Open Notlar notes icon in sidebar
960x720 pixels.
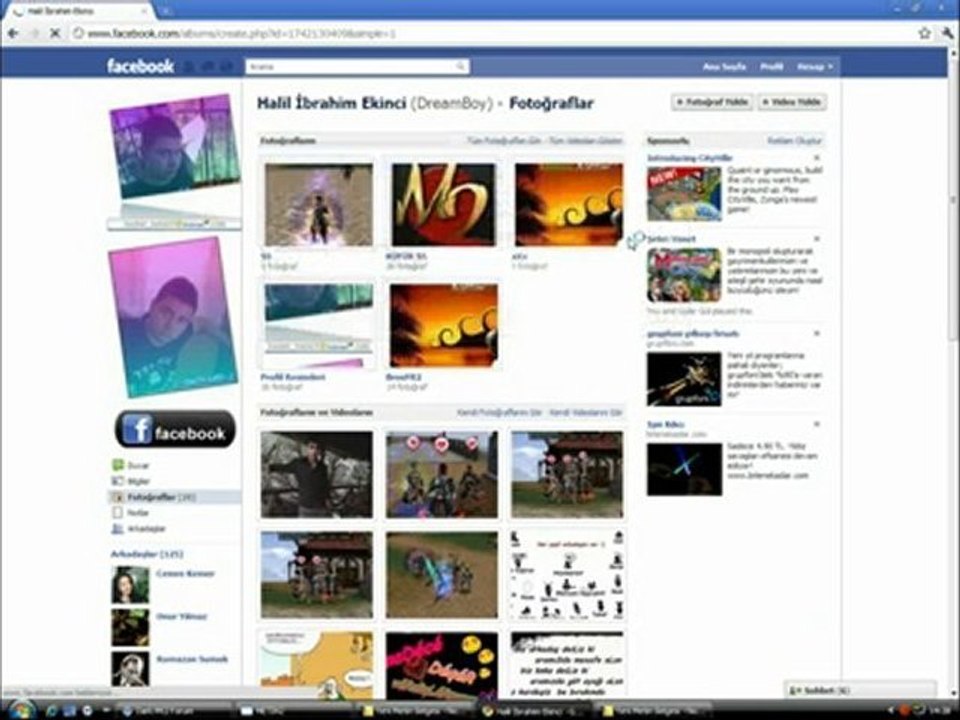(118, 512)
